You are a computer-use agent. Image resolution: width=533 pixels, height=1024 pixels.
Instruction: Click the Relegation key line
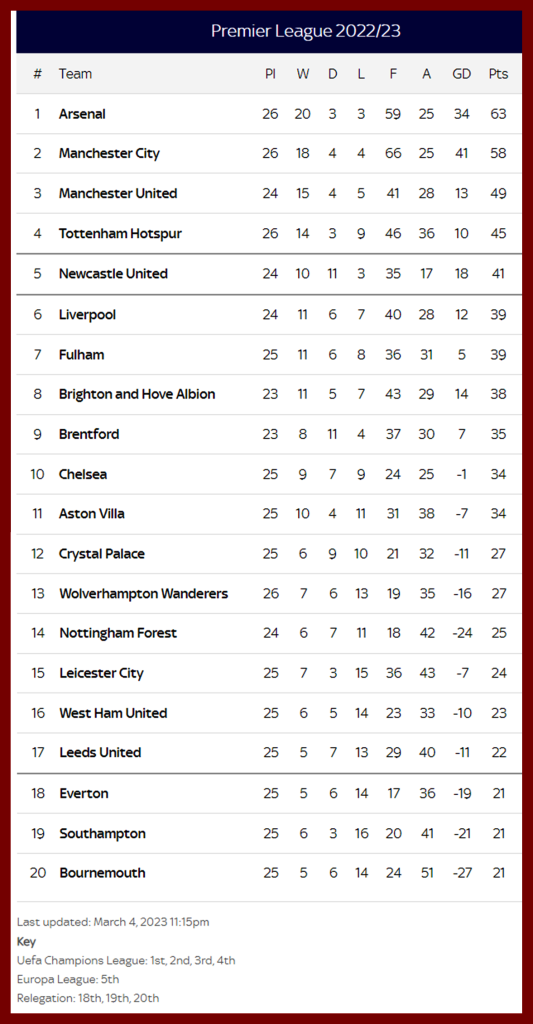tap(88, 998)
